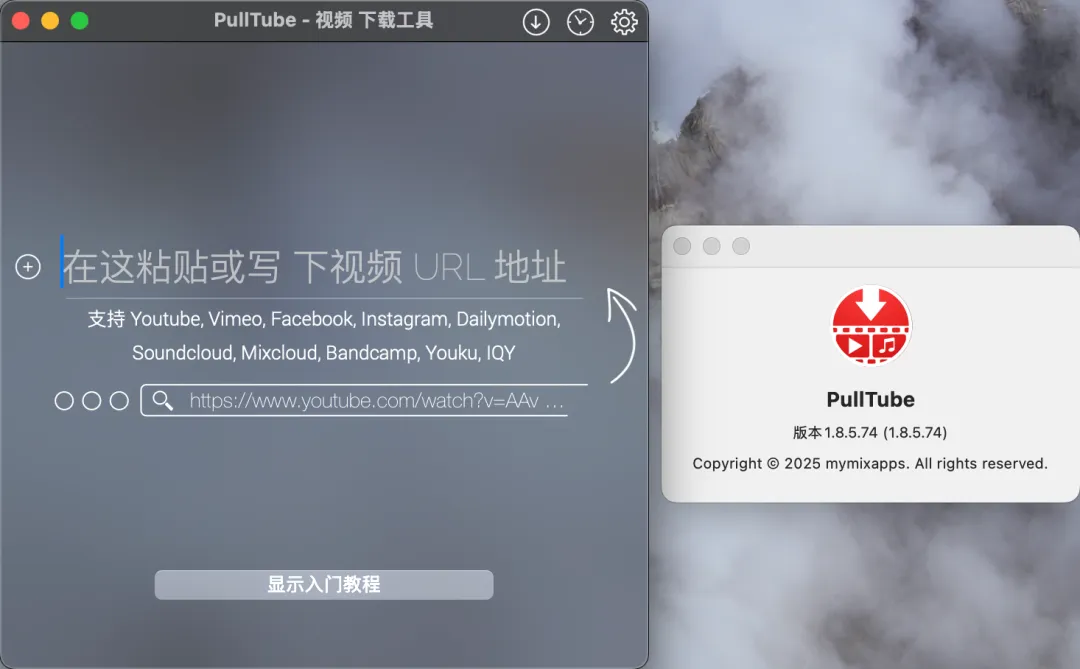Click the plus add-URL icon
The image size is (1080, 669).
pos(28,267)
